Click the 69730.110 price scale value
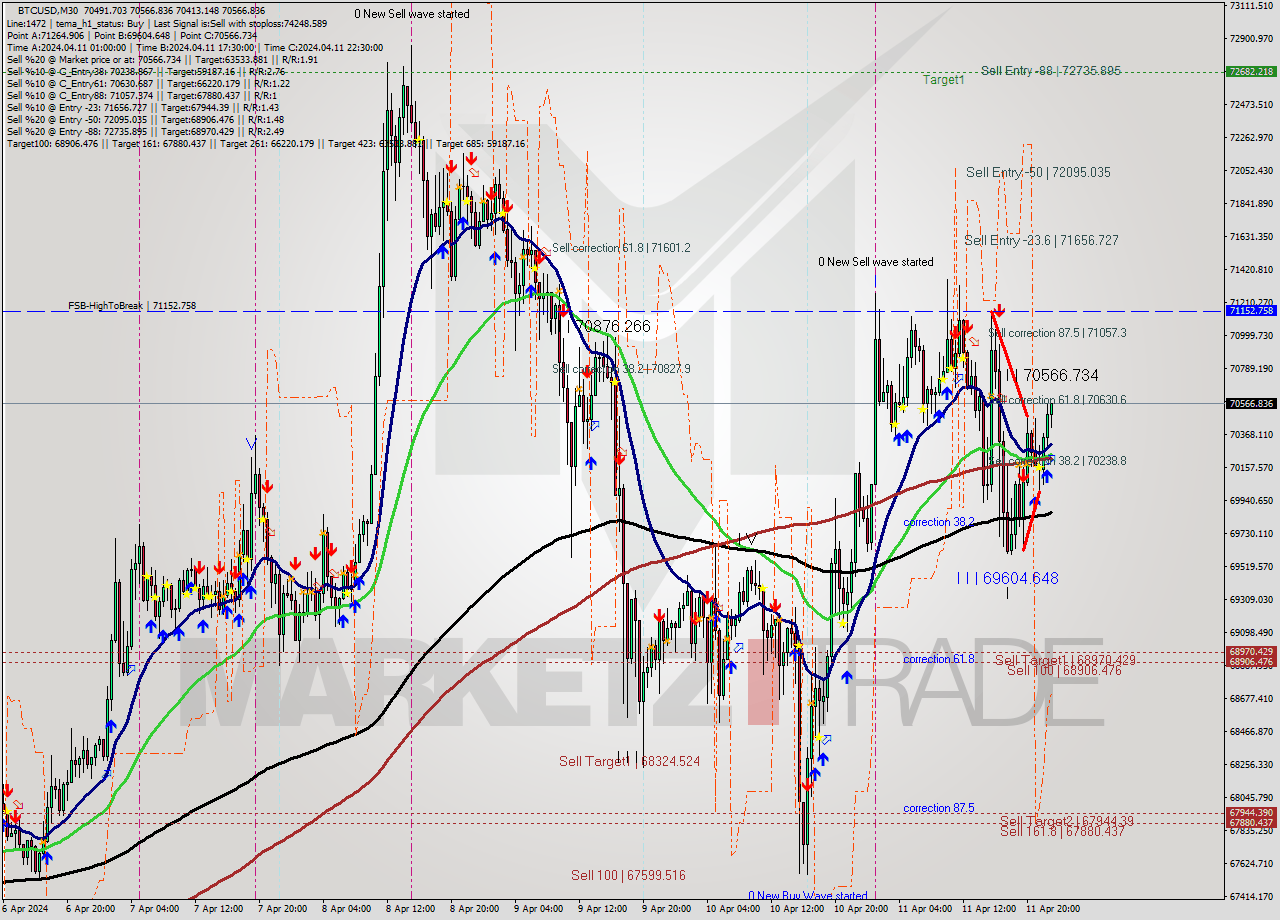 1251,533
